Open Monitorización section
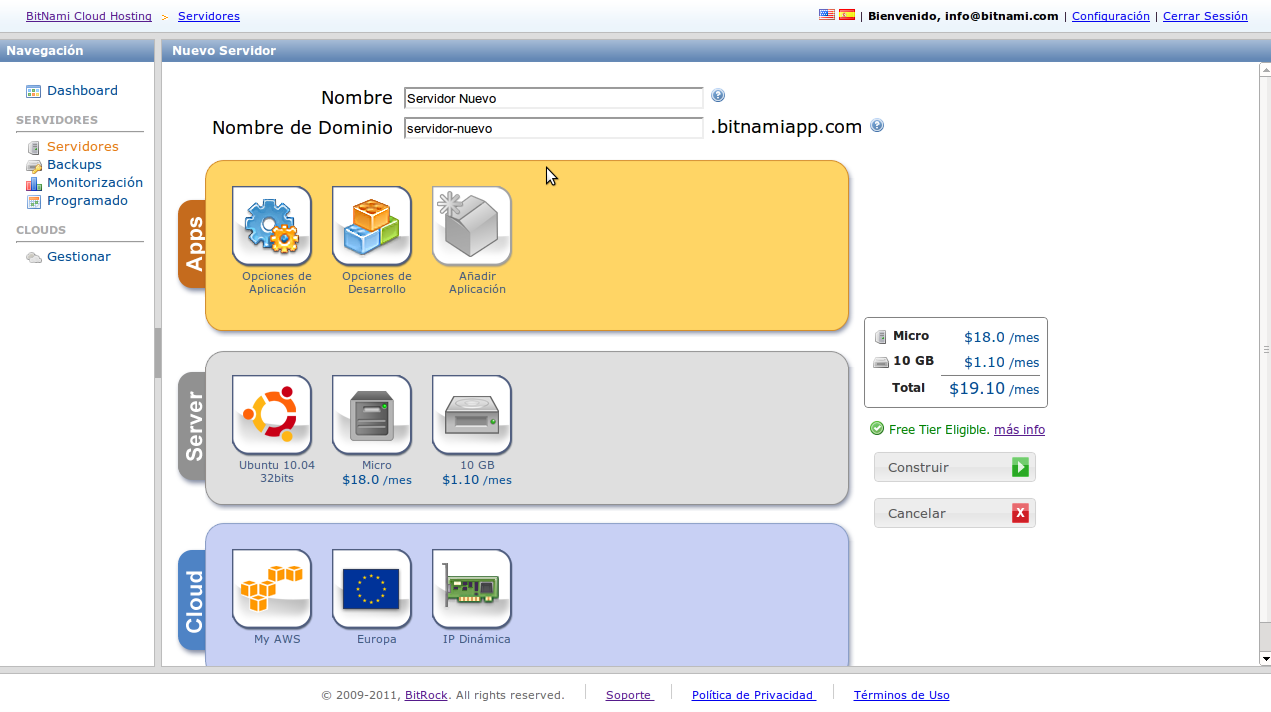 95,183
